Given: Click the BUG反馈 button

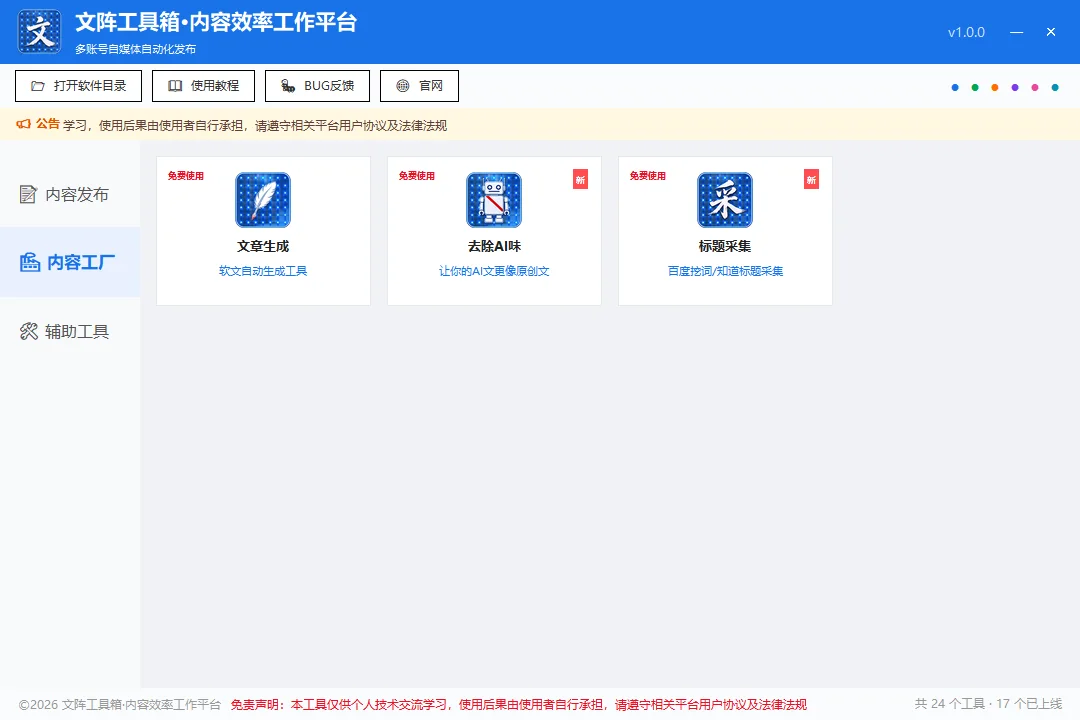Looking at the screenshot, I should (x=318, y=86).
